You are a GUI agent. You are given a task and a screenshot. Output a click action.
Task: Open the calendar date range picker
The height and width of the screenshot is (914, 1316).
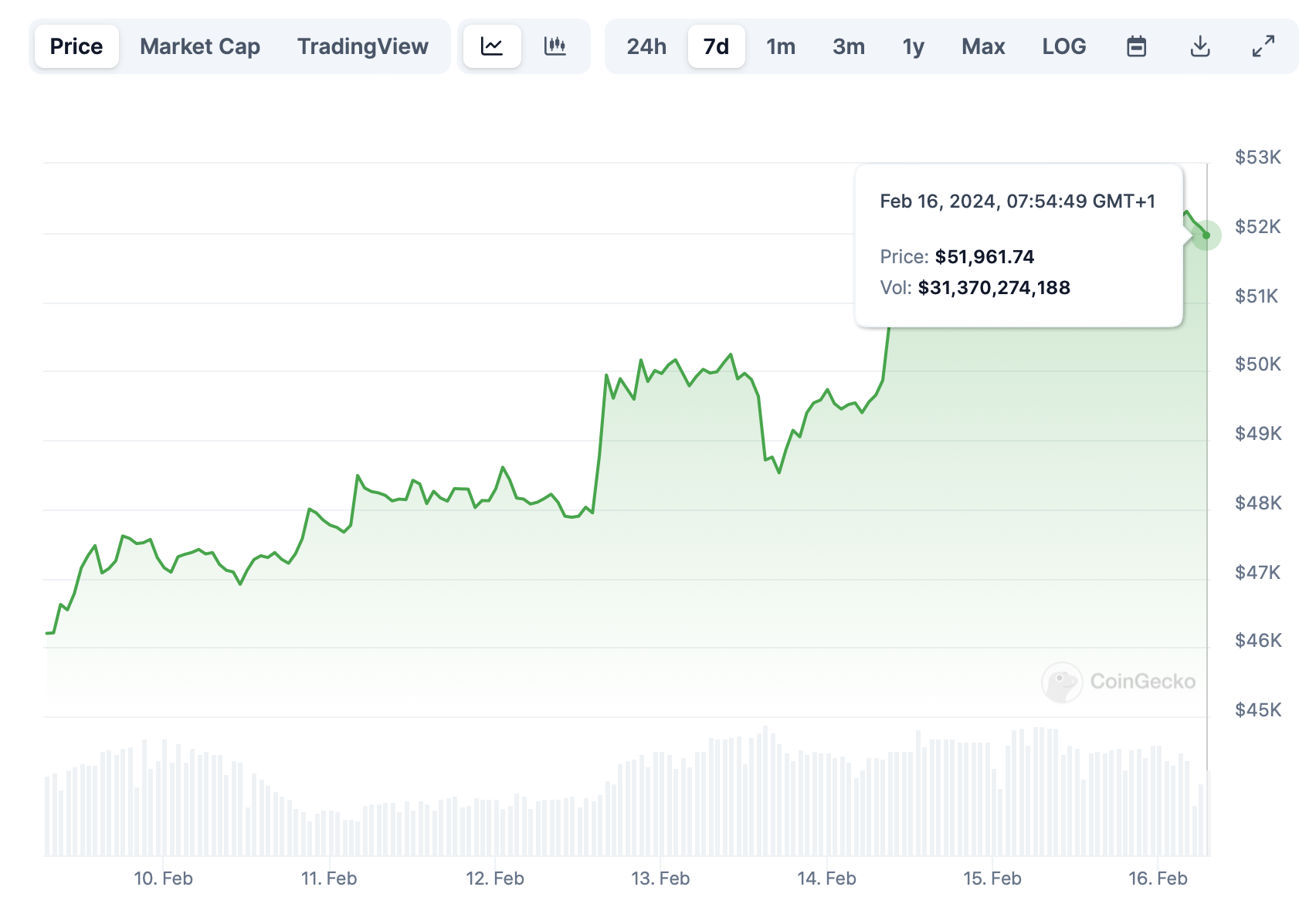point(1136,46)
